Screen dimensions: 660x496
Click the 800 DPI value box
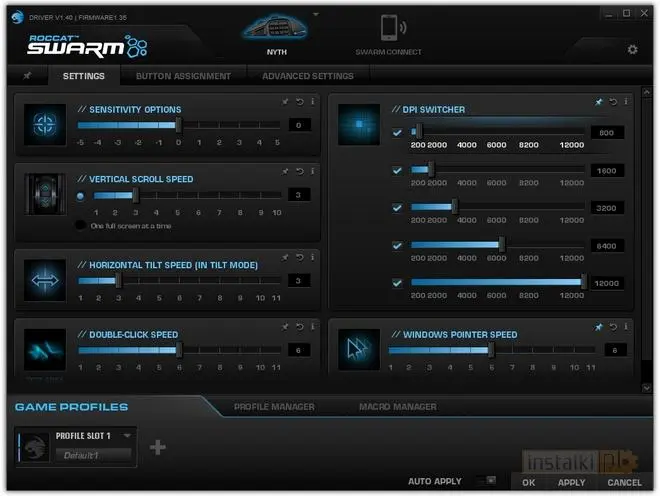[606, 133]
